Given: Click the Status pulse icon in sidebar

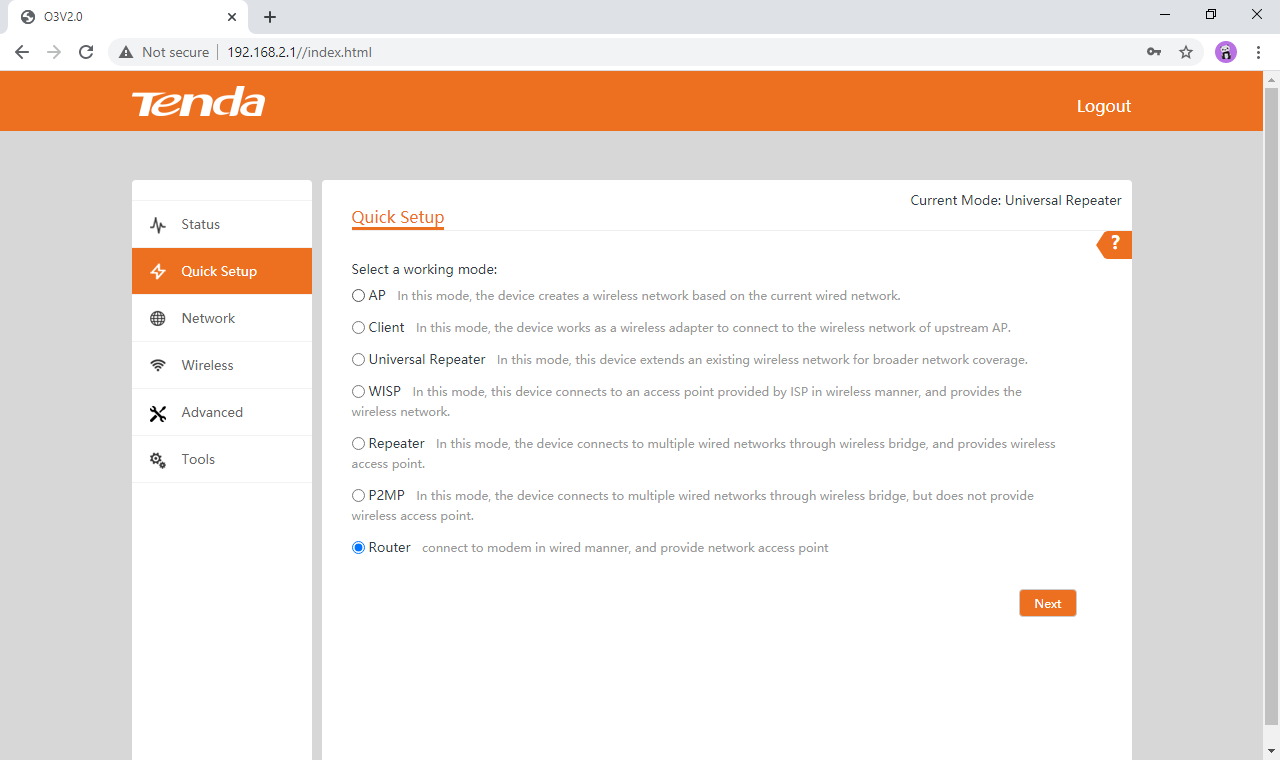Looking at the screenshot, I should [158, 225].
